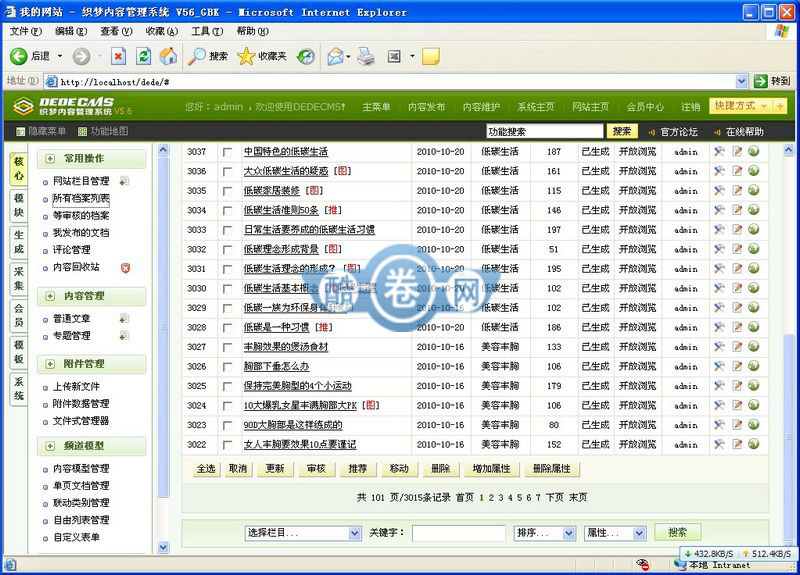Open the 快捷方式 dropdown

pyautogui.click(x=740, y=106)
